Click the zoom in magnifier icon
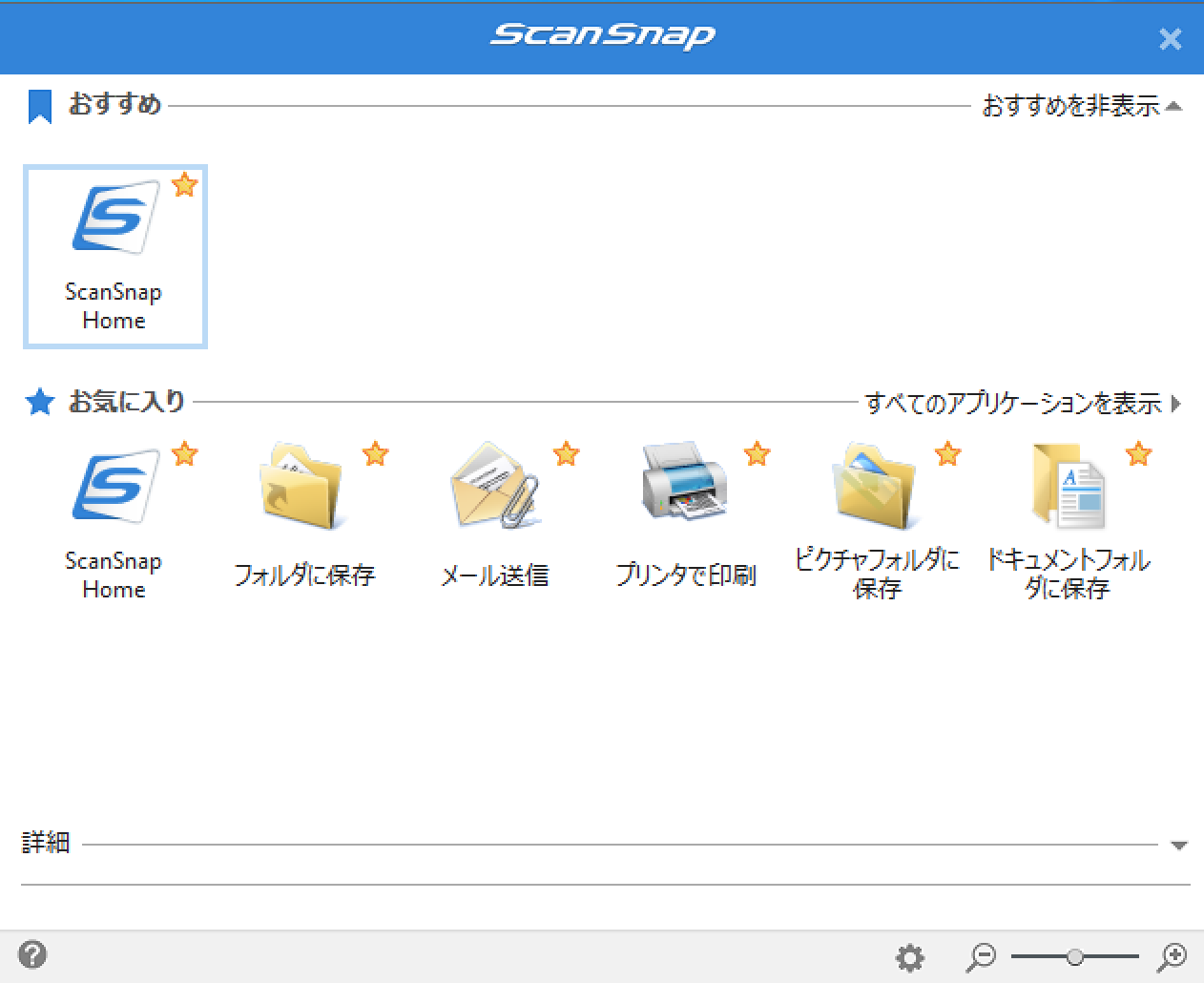 [x=1172, y=956]
